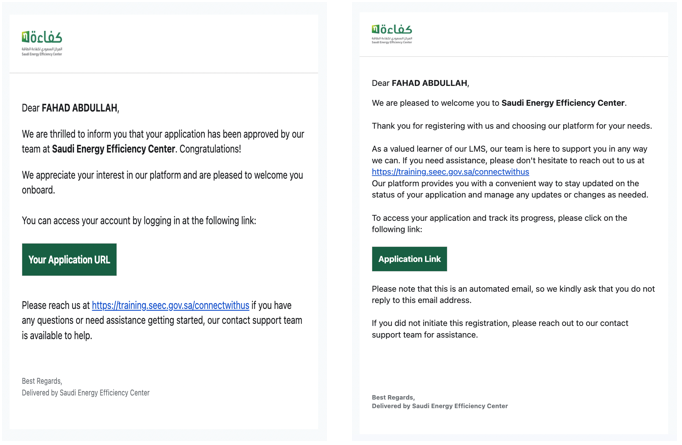Click 'our contact support team is available' text
Image resolution: width=682 pixels, height=445 pixels.
(x=162, y=328)
